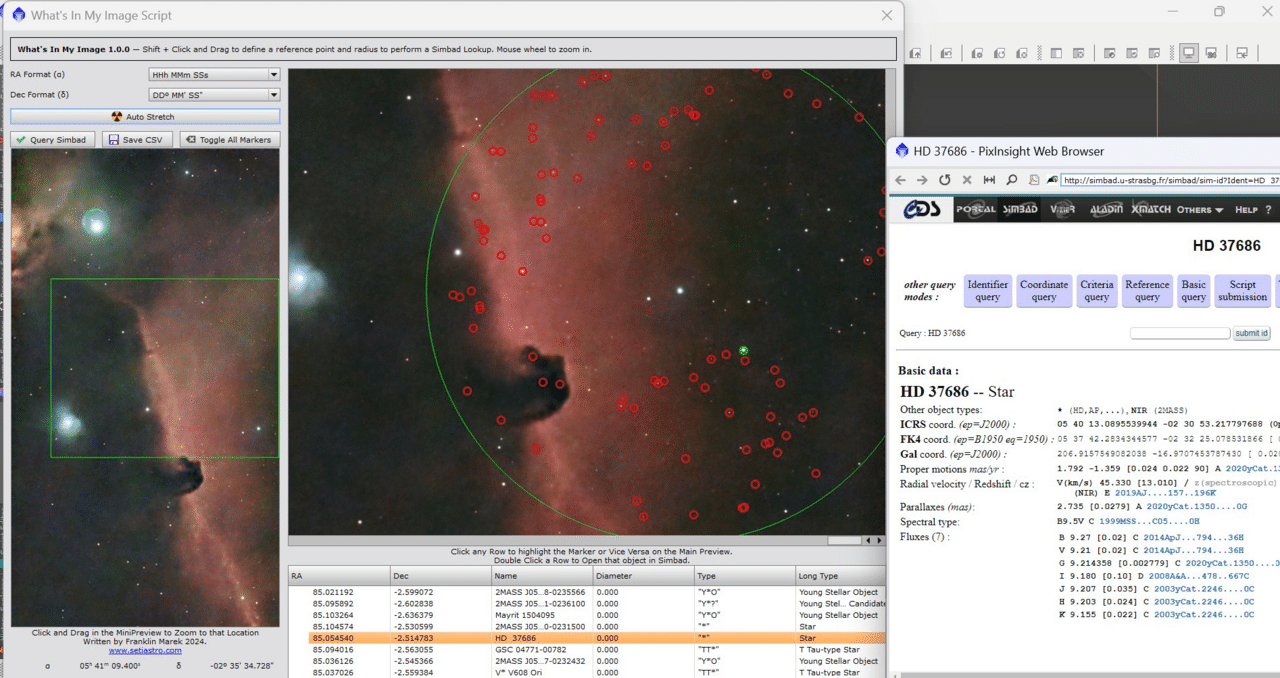This screenshot has height=678, width=1280.
Task: Click the forward navigation arrow in the browser
Action: click(x=922, y=180)
